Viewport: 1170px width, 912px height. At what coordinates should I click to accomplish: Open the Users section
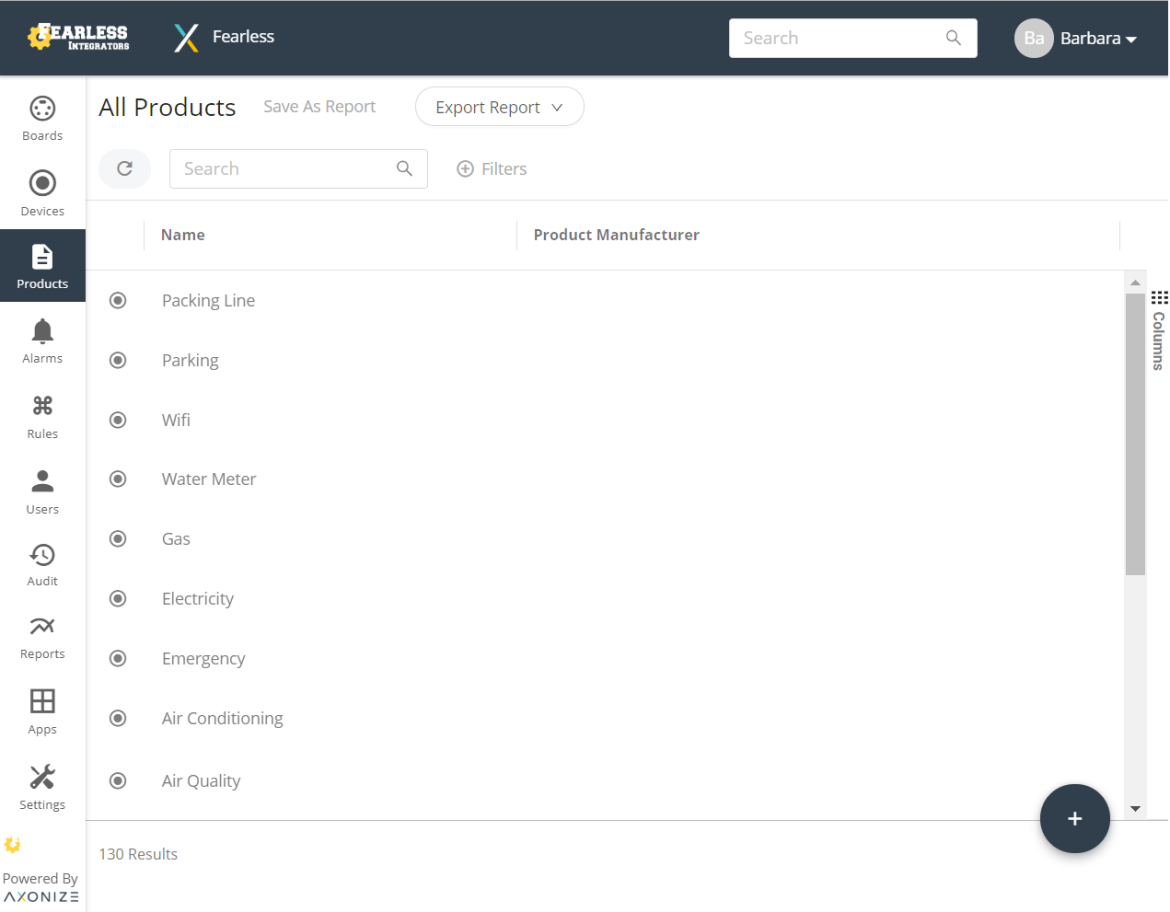coord(42,490)
